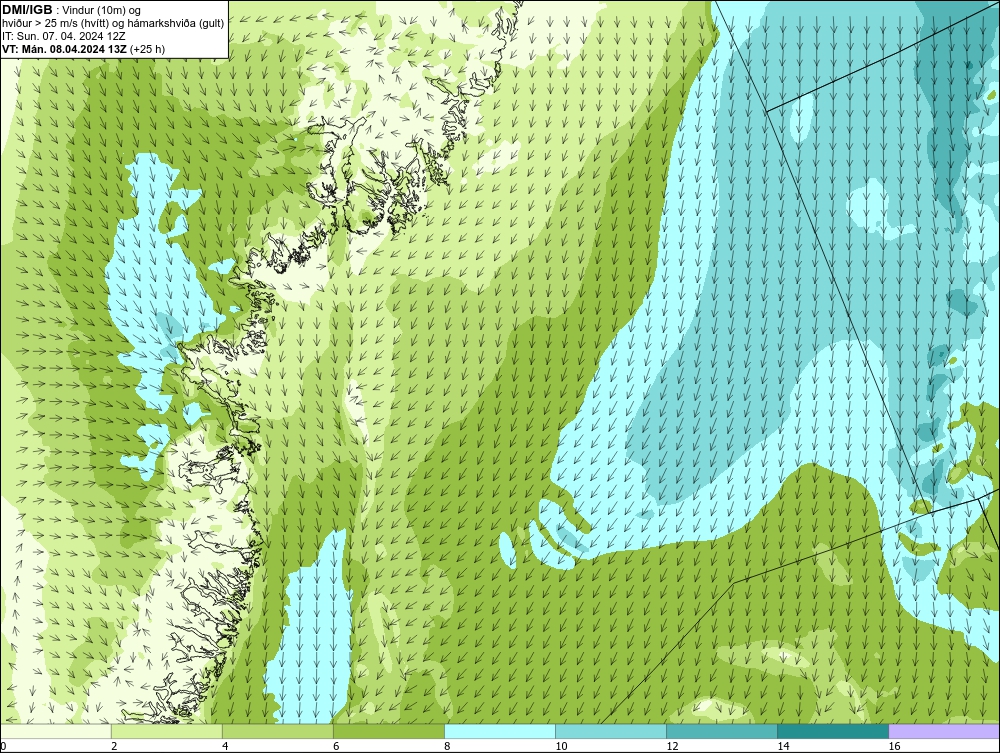Click the legend tick label '8'

[447, 747]
